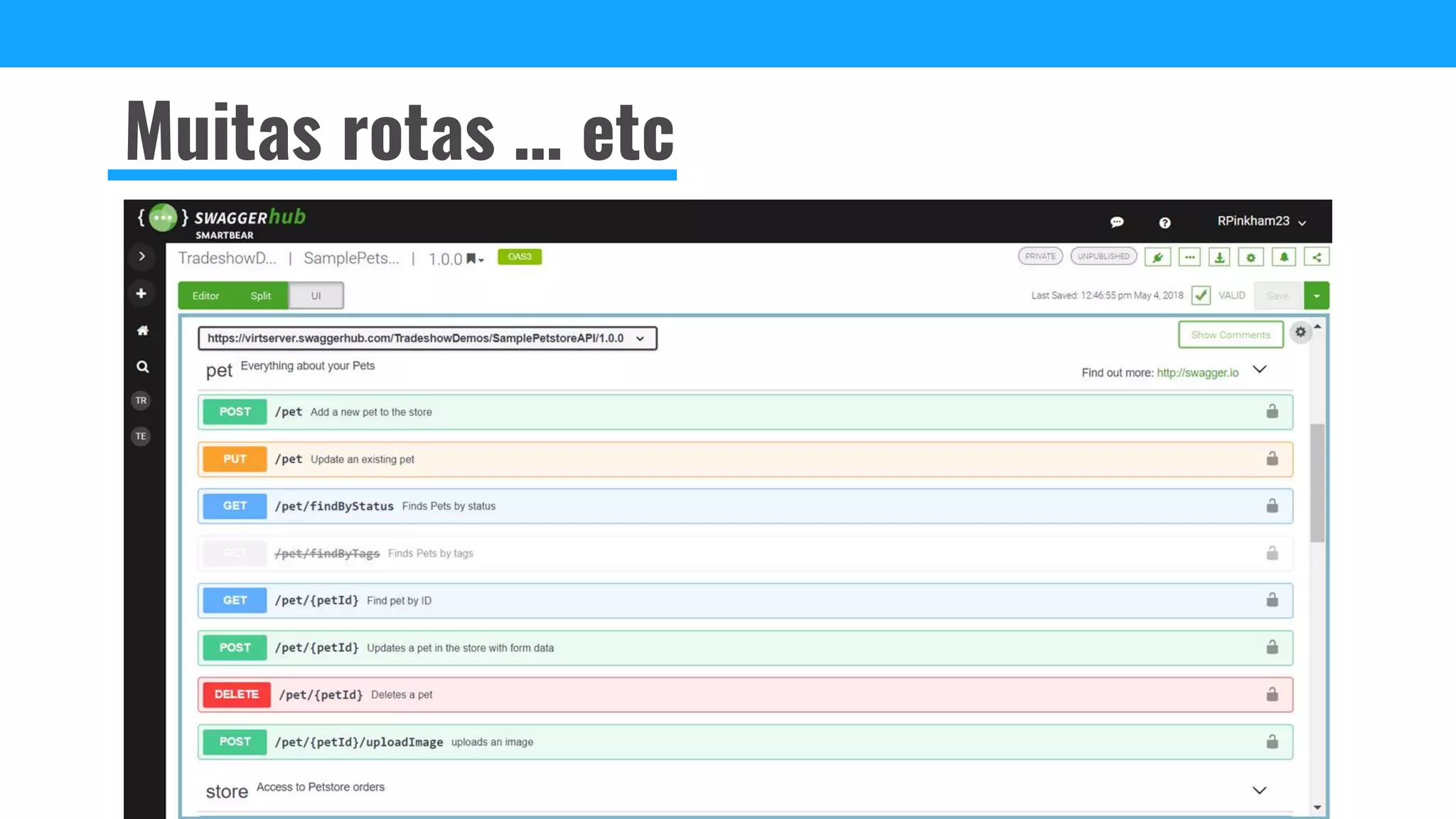
Task: Open the home icon in sidebar
Action: 142,331
